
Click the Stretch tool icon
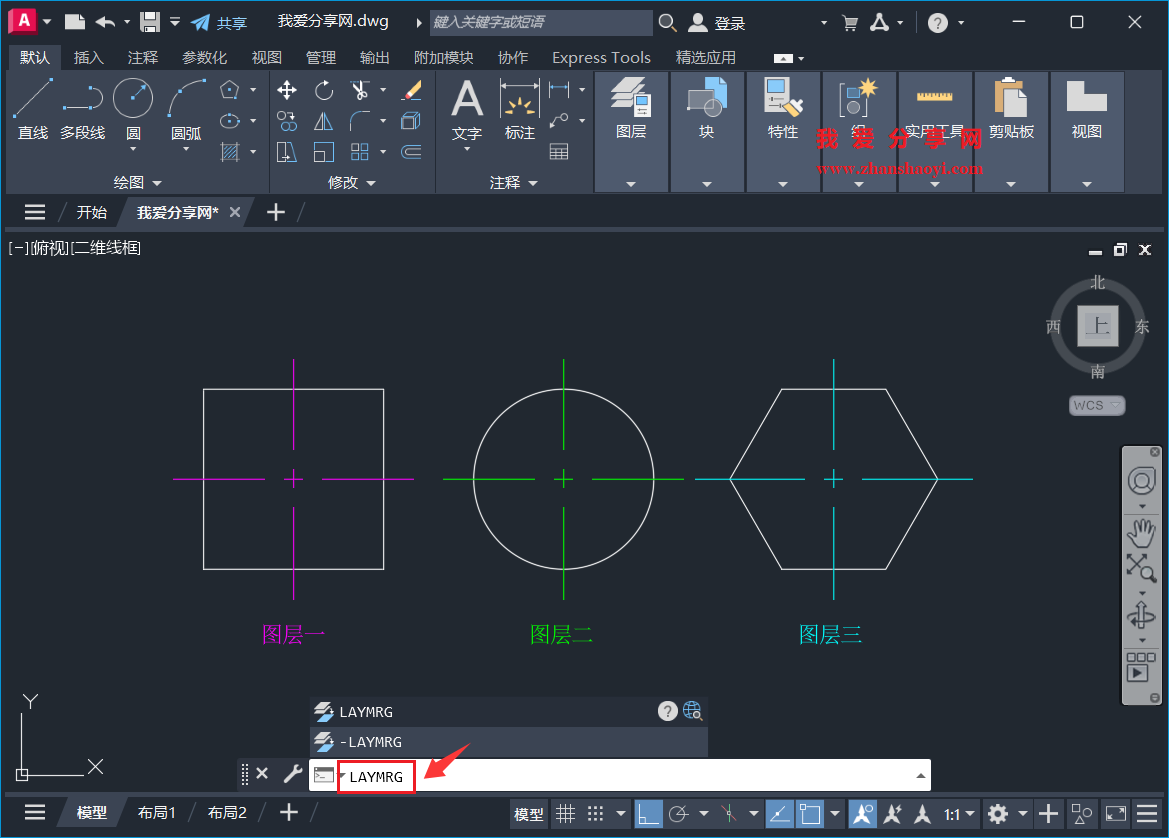[287, 152]
